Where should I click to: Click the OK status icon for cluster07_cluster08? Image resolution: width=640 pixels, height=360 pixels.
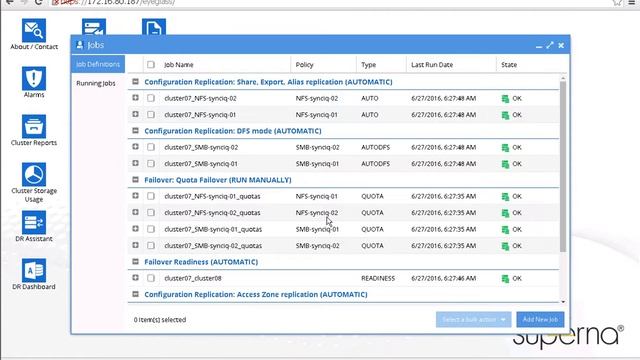tap(505, 279)
